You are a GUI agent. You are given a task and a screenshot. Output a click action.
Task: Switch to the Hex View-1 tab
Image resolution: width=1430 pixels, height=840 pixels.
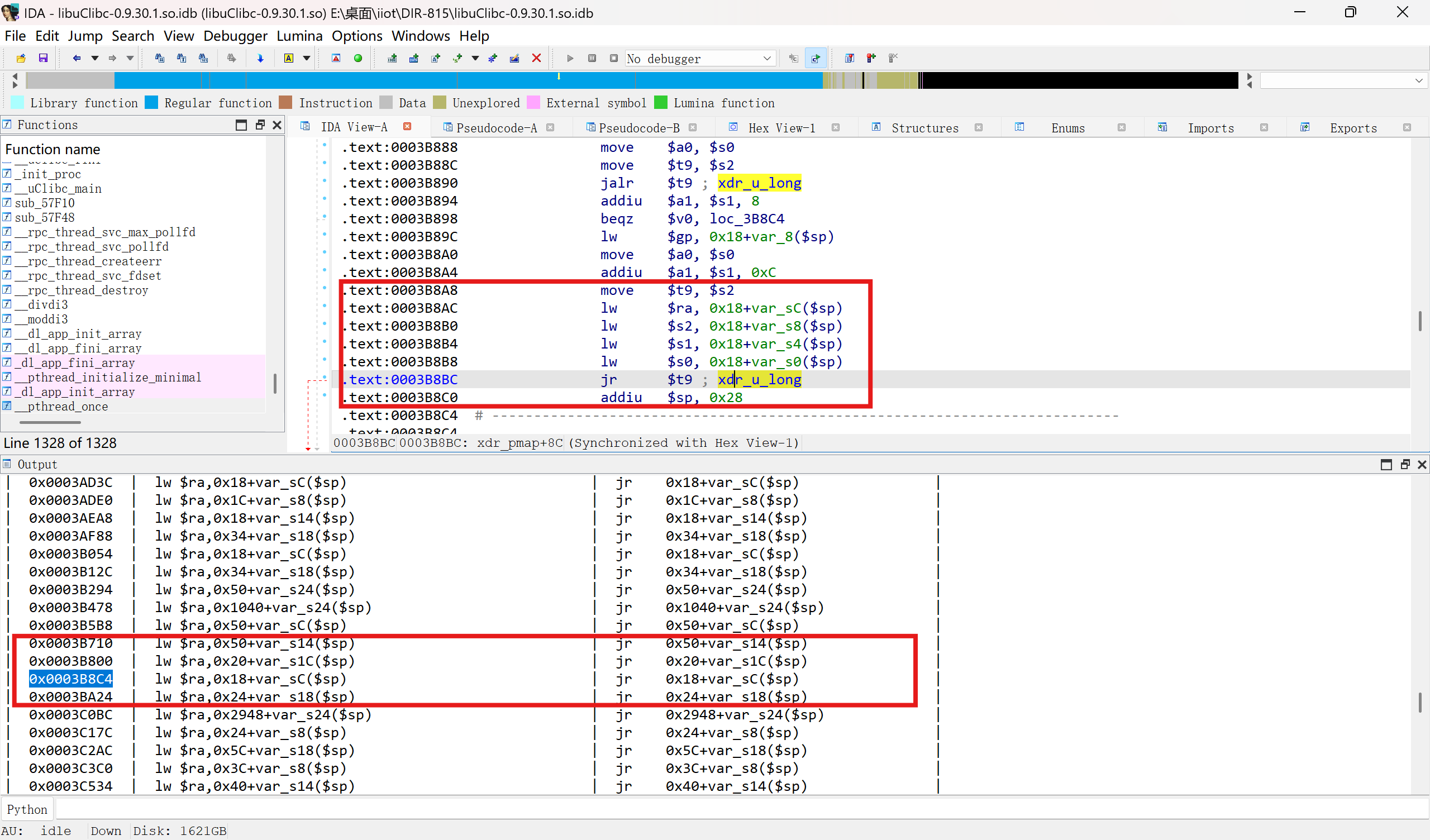click(781, 128)
